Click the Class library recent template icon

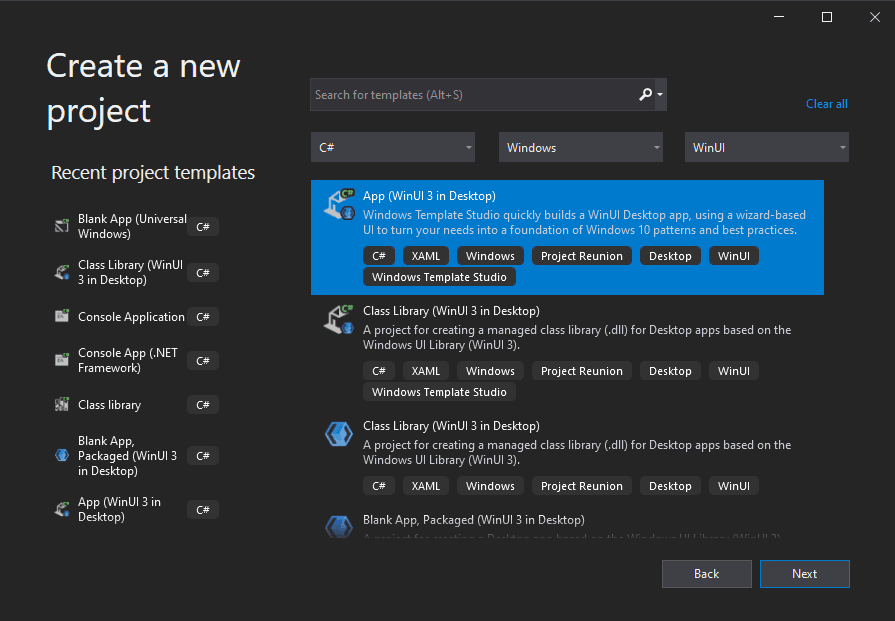coord(61,405)
